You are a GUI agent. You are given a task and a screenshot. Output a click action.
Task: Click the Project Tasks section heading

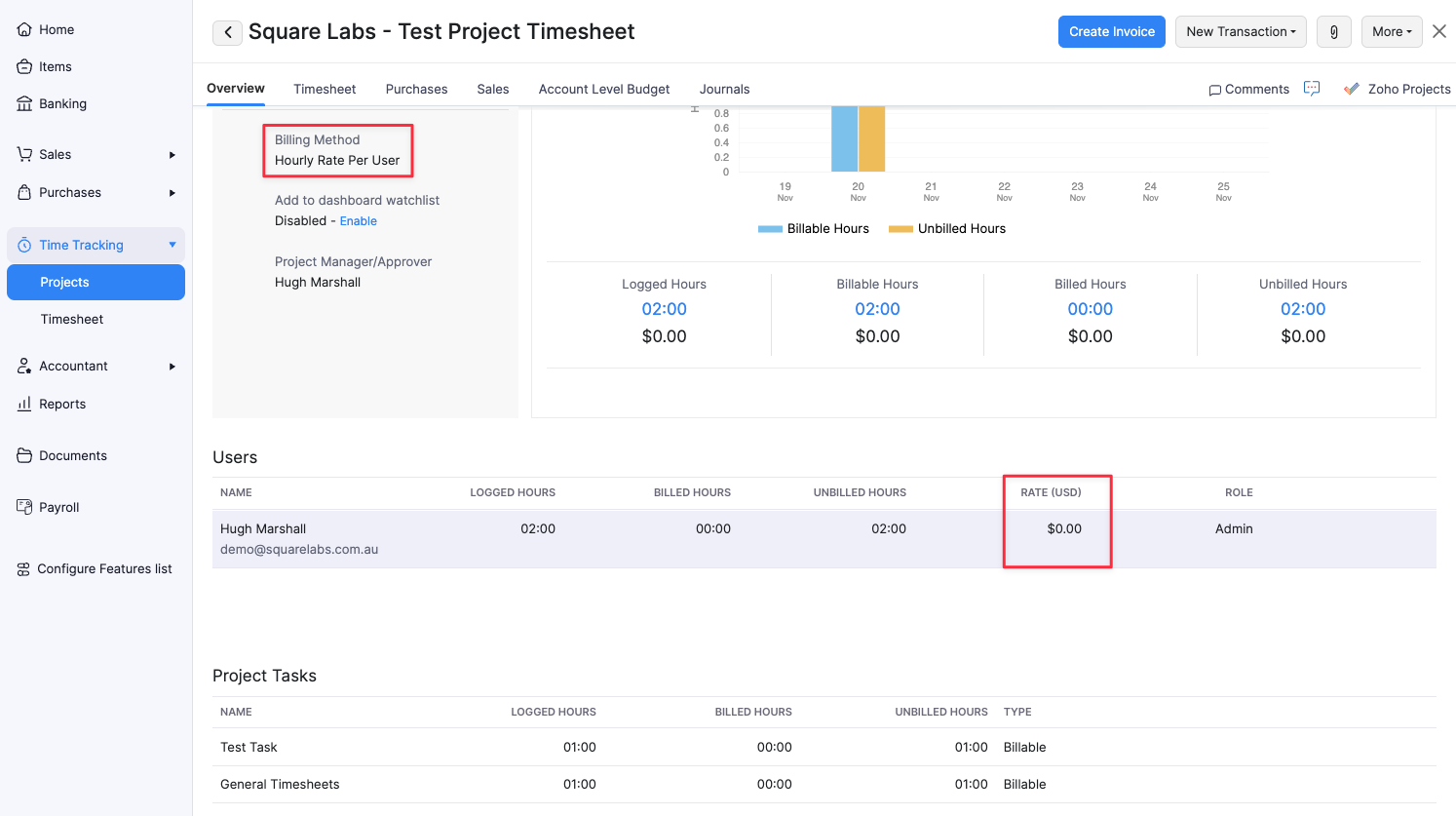(x=264, y=676)
